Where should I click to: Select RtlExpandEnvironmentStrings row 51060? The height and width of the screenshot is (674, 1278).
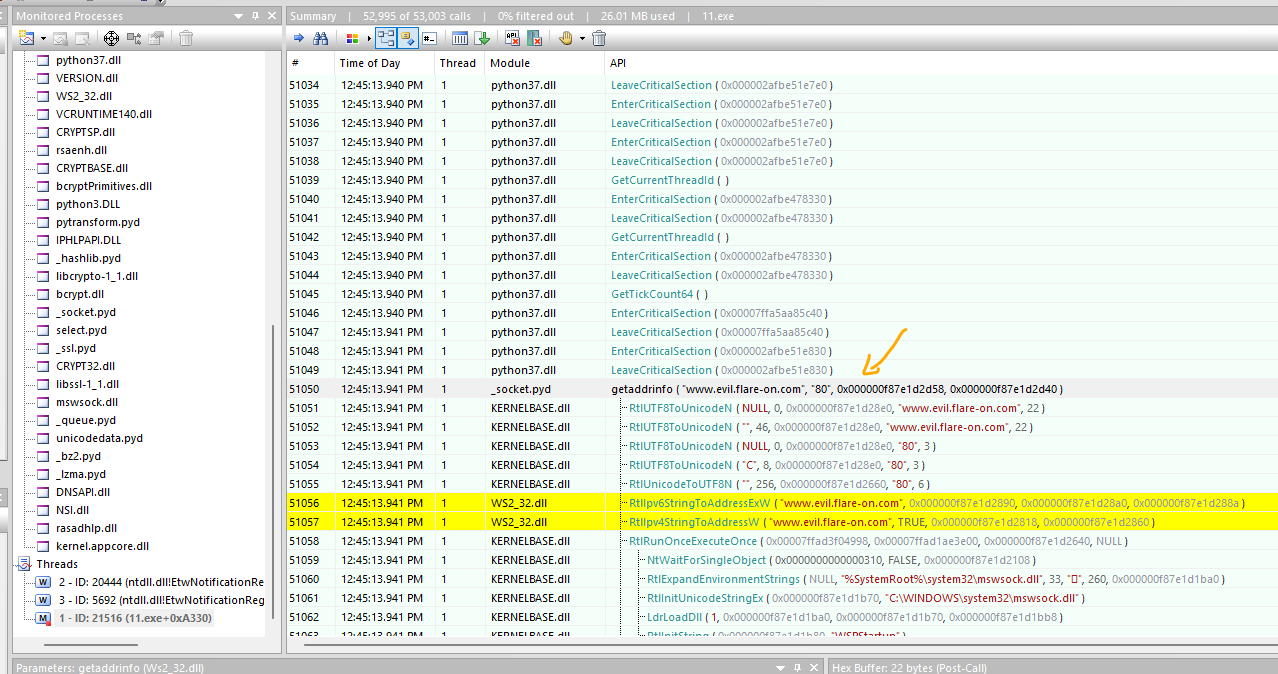782,579
